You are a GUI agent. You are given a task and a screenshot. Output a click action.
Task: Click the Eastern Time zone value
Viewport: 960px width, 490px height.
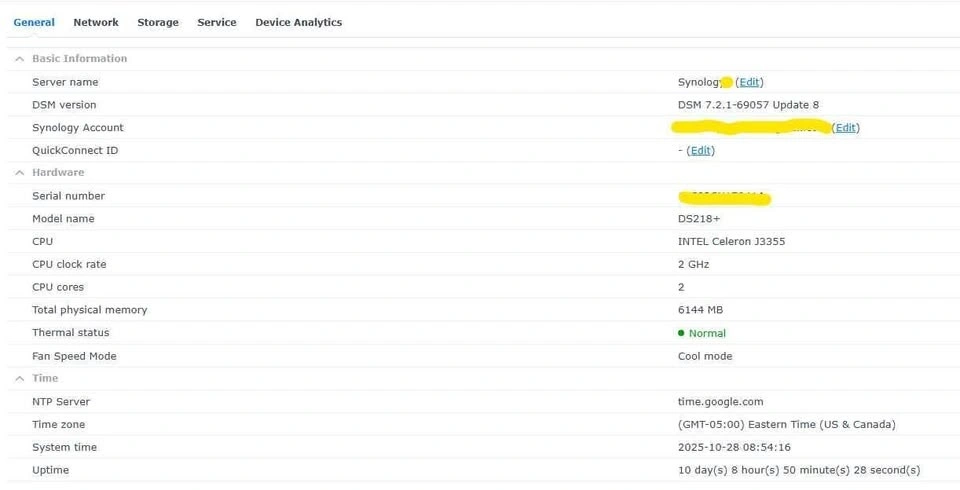(786, 425)
